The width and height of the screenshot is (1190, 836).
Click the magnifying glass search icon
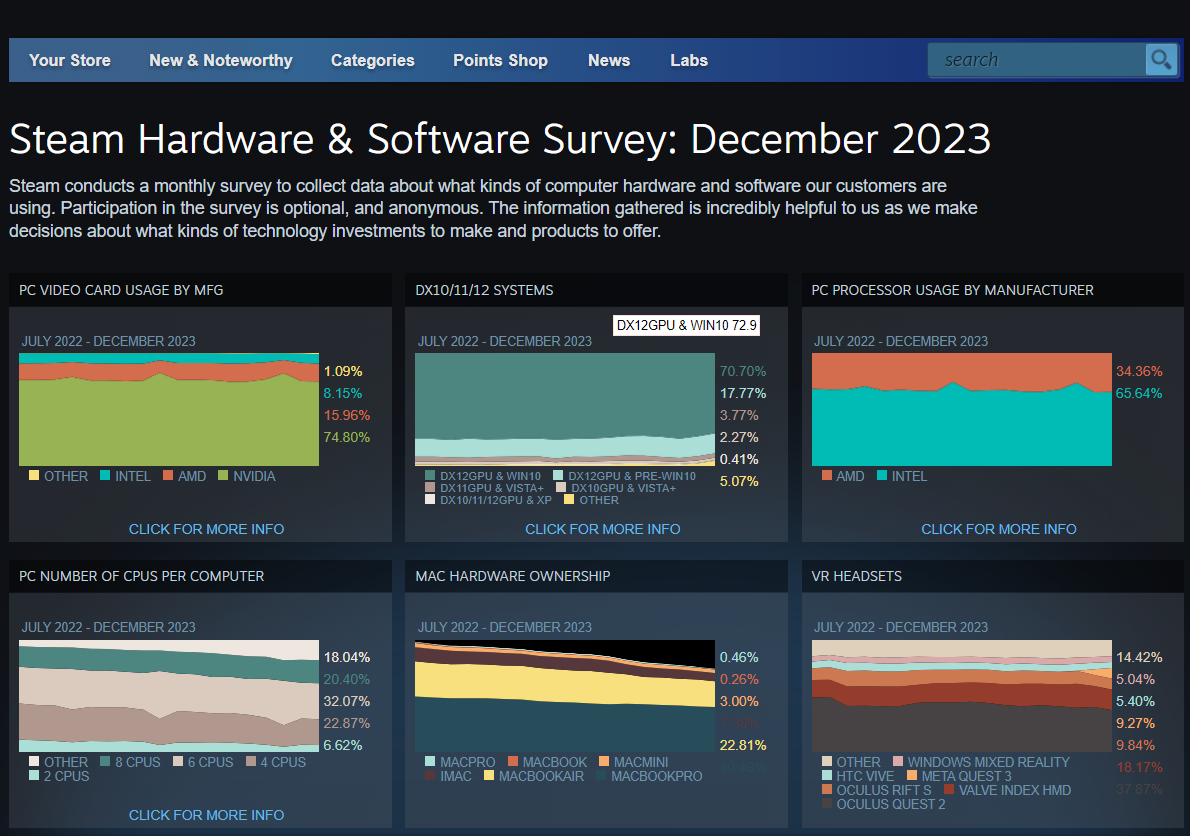1161,59
